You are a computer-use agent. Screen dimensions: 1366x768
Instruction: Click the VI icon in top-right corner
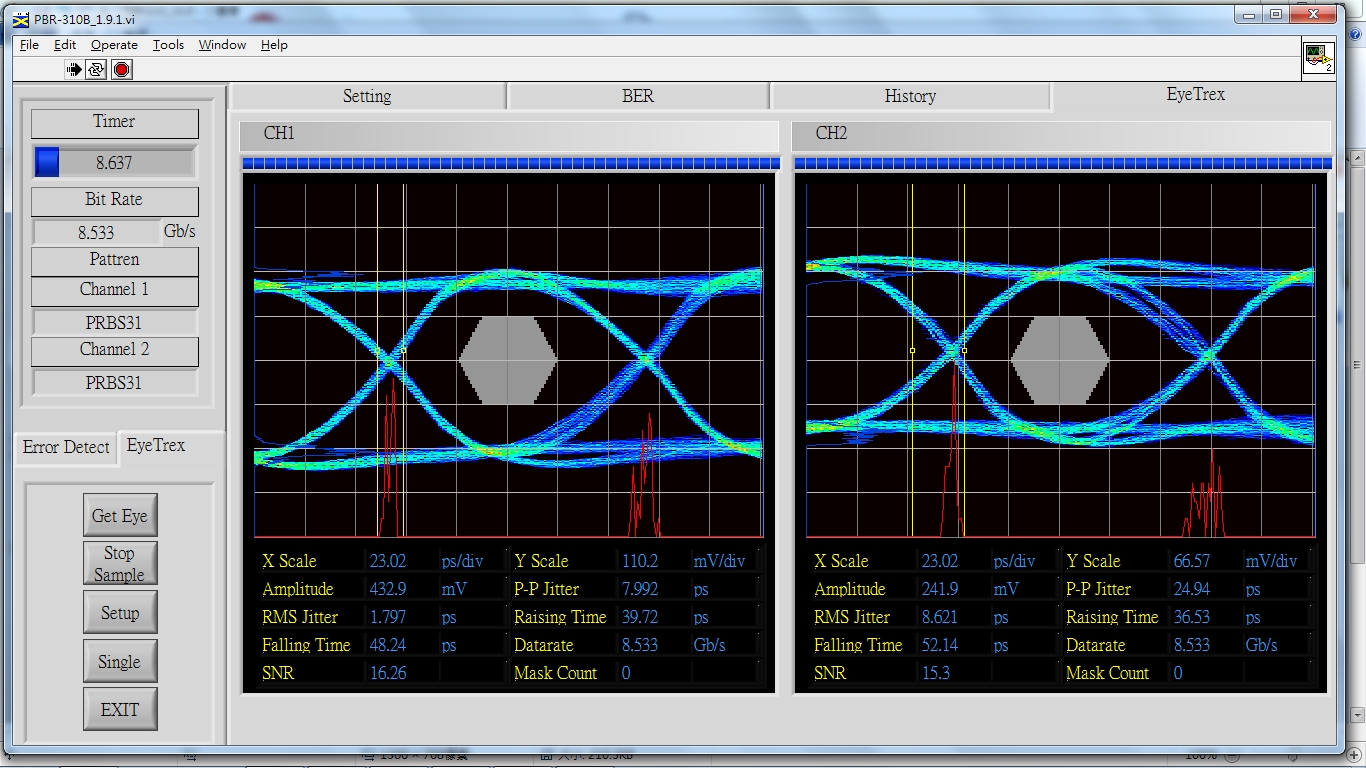point(1318,58)
